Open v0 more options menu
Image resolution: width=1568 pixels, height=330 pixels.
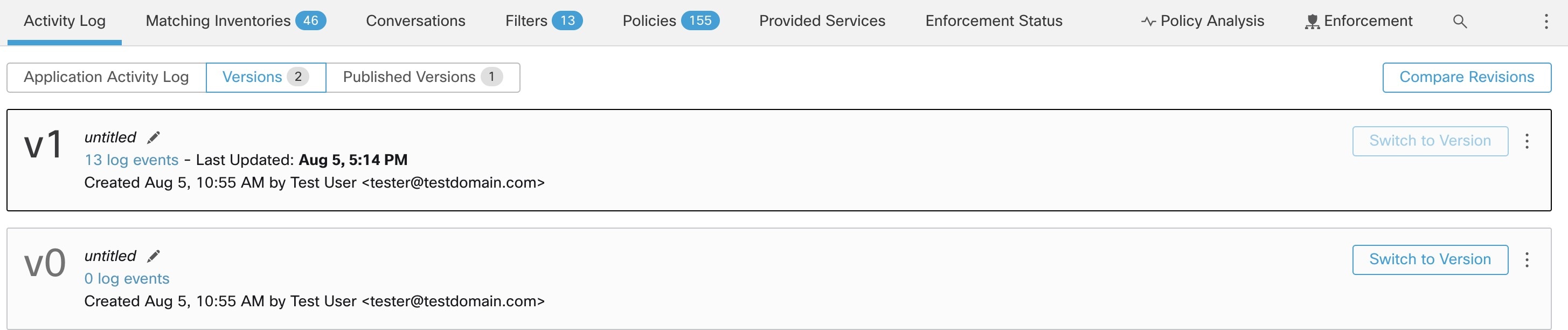pos(1527,260)
